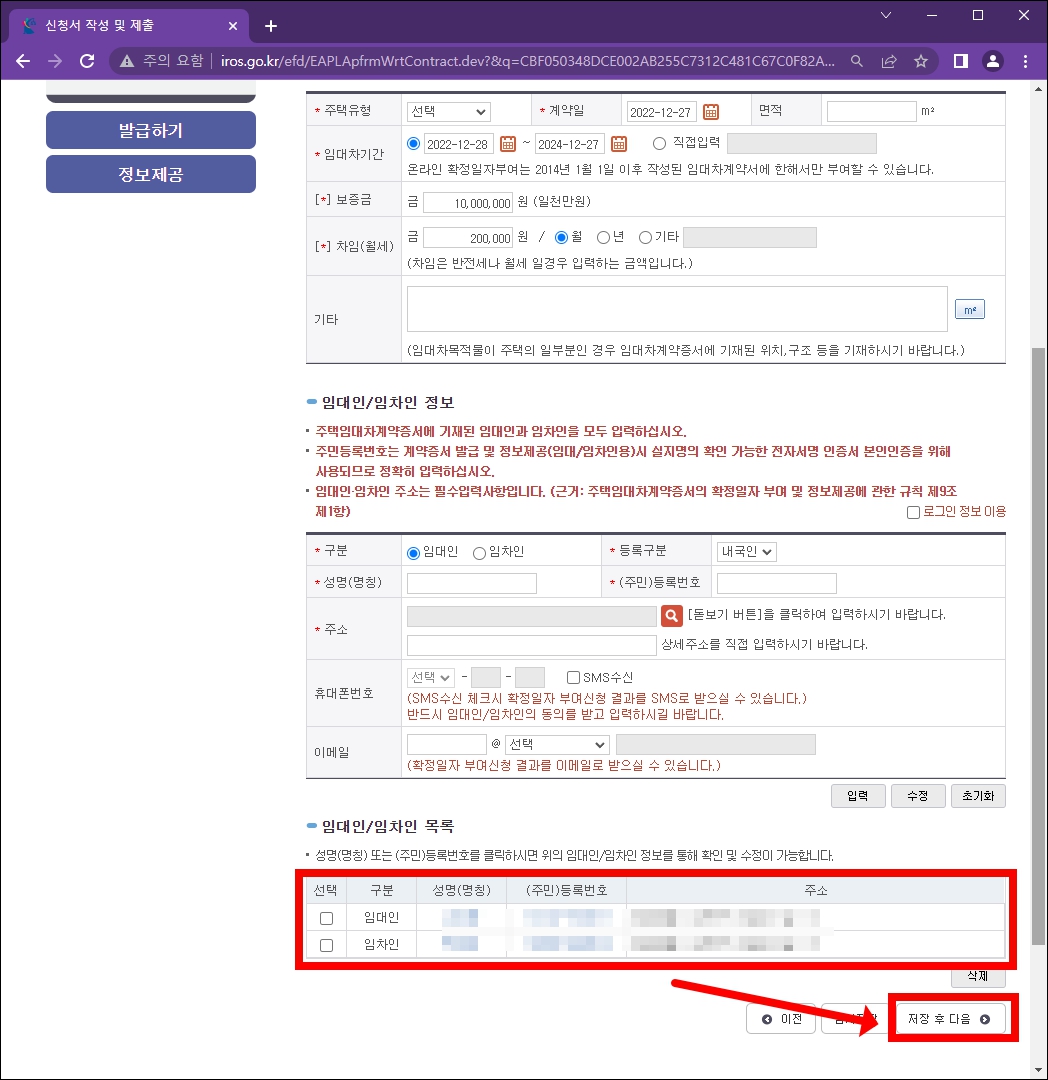Open the calendar for lease start date 2022-12-28

[510, 143]
